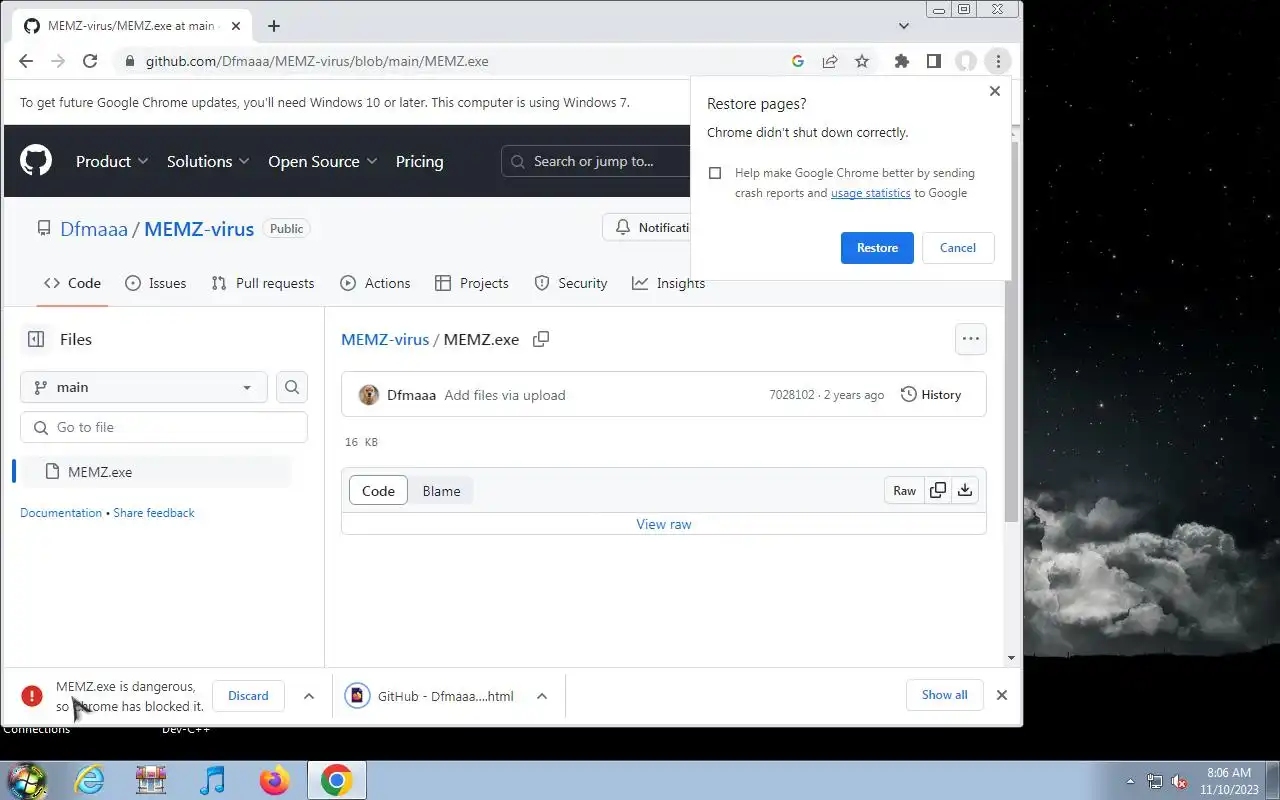Open Internet Explorer from the taskbar
The width and height of the screenshot is (1280, 800).
[x=89, y=780]
